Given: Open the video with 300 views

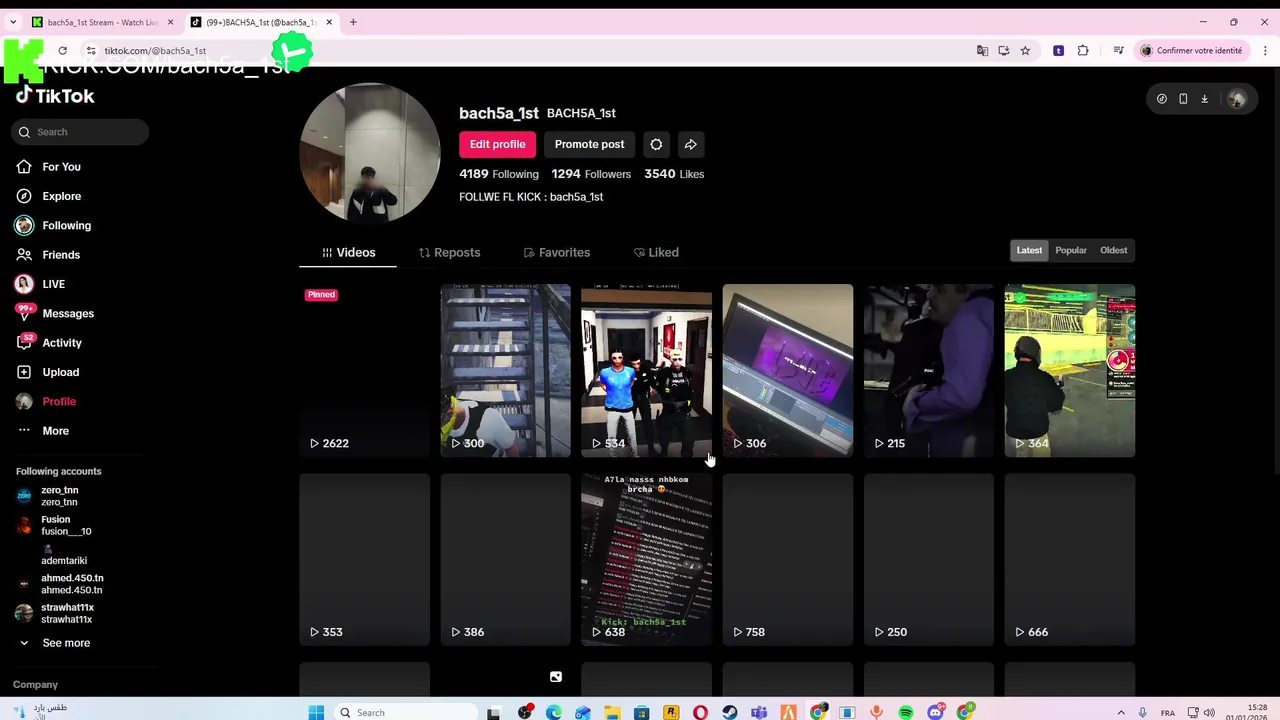Looking at the screenshot, I should pyautogui.click(x=506, y=371).
